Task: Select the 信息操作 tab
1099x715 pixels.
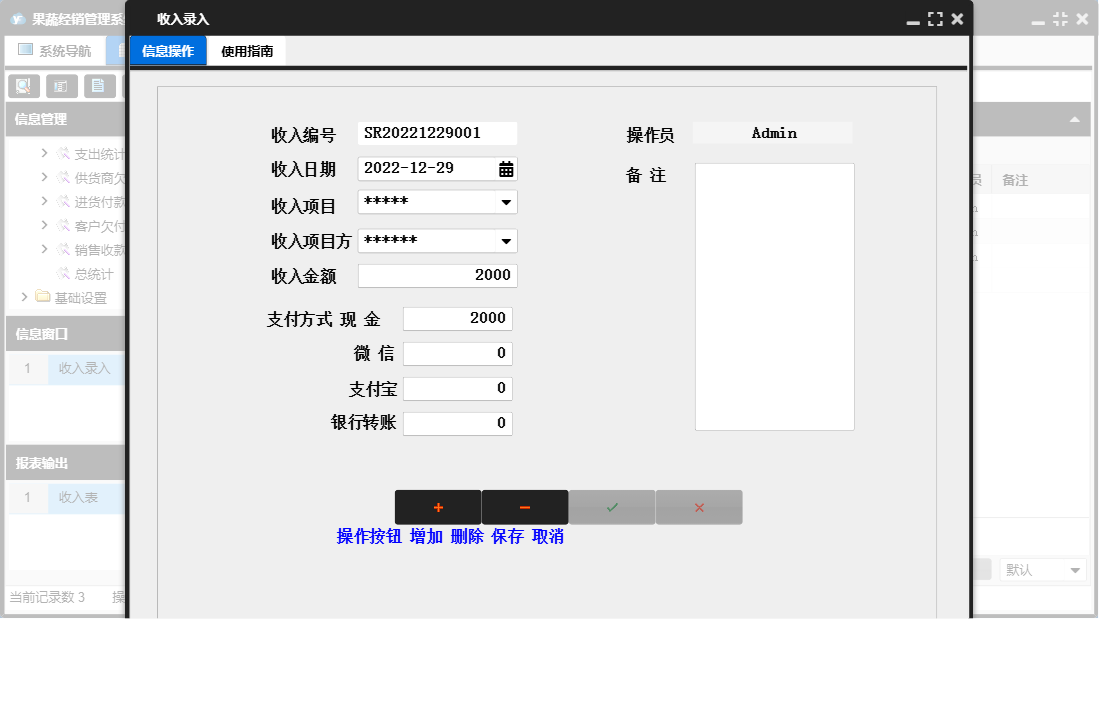Action: coord(167,49)
